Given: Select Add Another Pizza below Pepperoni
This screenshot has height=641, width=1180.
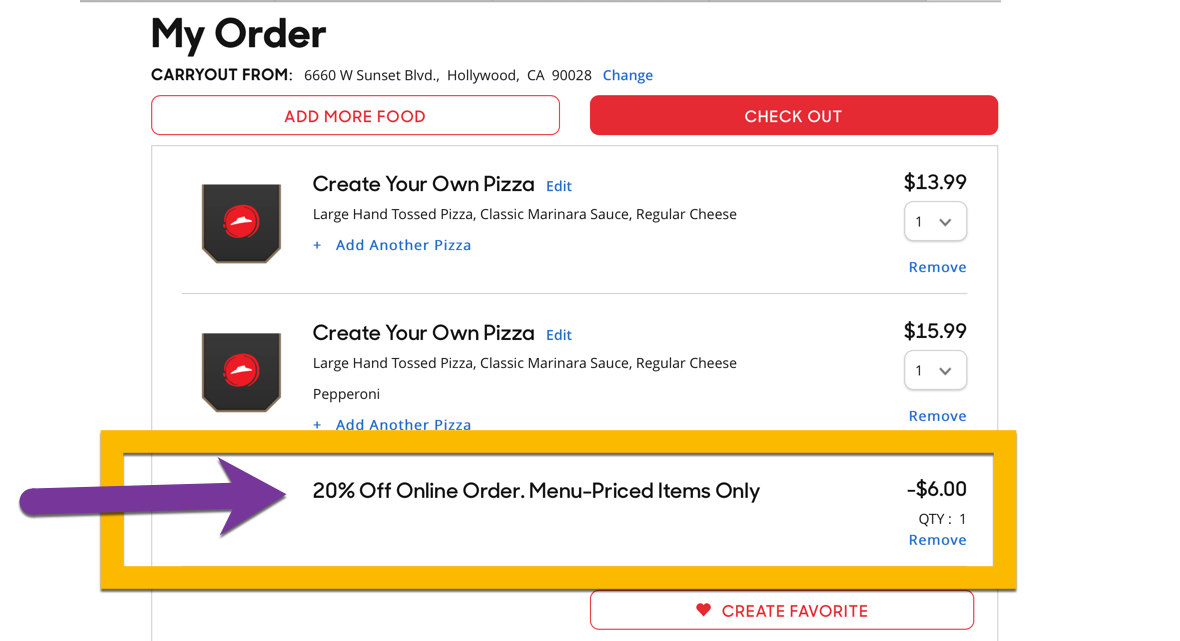Looking at the screenshot, I should click(403, 424).
